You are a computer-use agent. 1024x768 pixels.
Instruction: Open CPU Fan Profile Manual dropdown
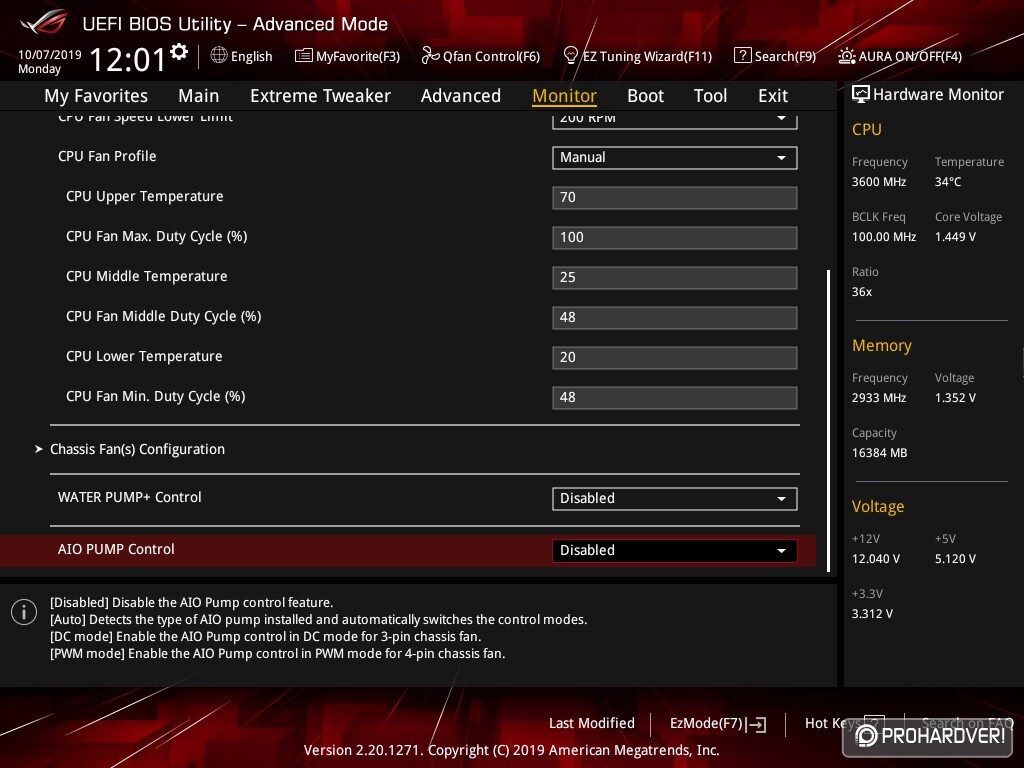(675, 157)
